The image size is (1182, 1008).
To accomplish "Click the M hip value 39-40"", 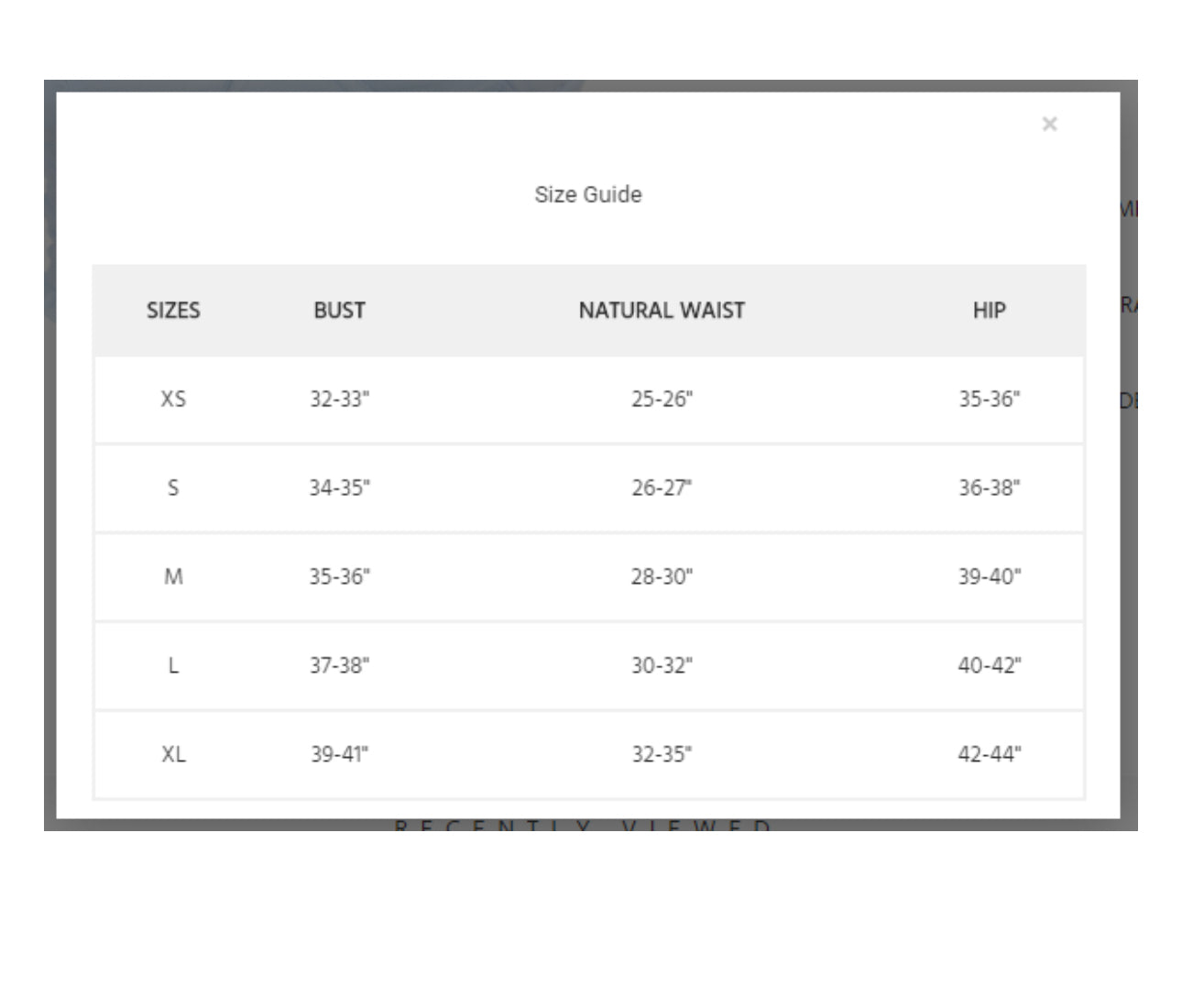I will (x=990, y=576).
